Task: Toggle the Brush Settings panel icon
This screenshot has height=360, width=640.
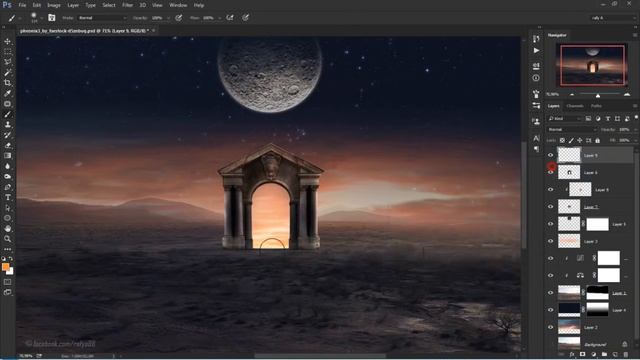Action: (51, 18)
